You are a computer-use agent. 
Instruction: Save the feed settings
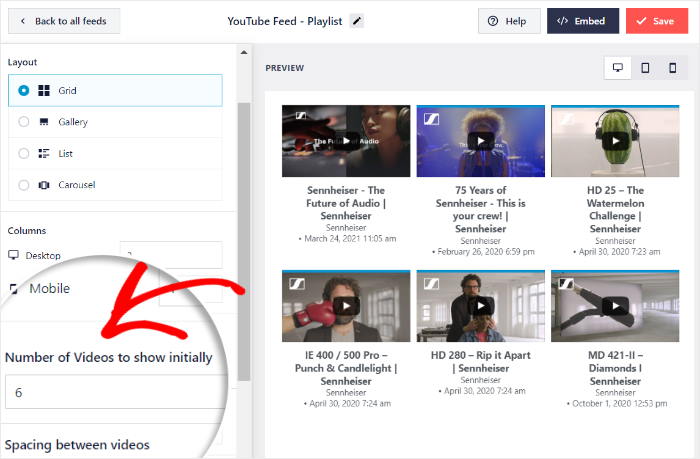(657, 21)
